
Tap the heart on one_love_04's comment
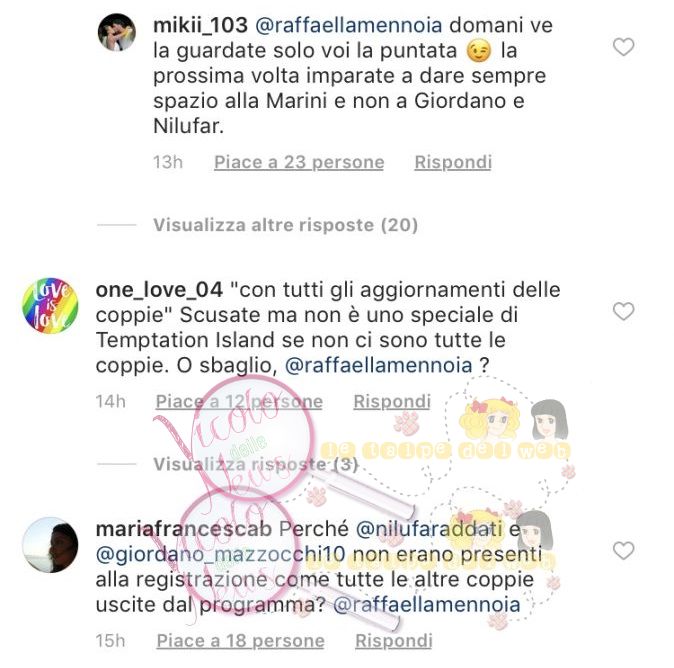(623, 311)
